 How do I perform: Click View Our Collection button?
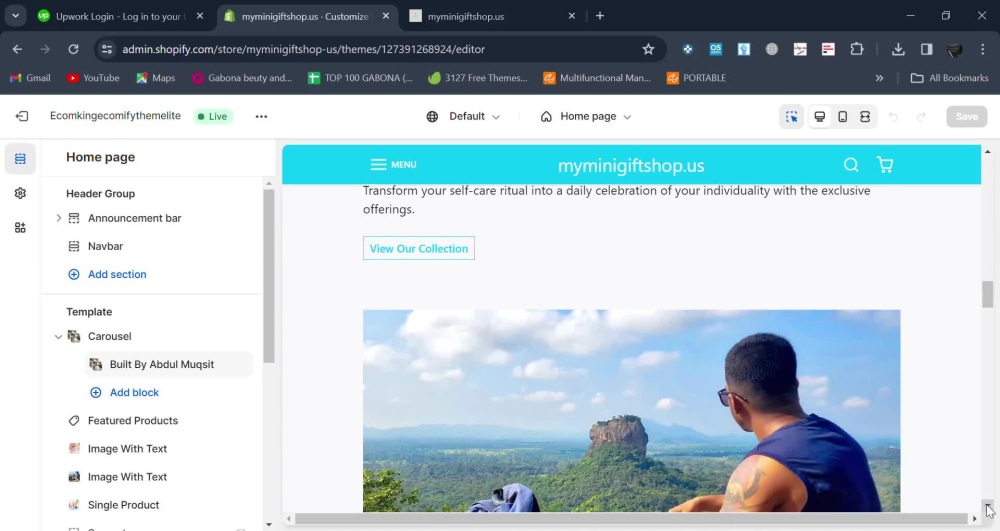pos(418,249)
